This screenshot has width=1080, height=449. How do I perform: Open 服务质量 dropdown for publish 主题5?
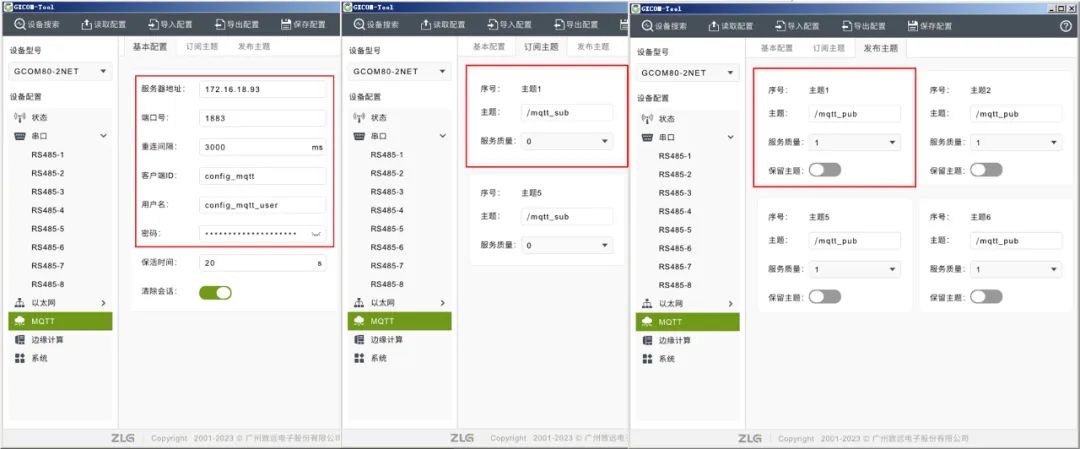tap(855, 269)
